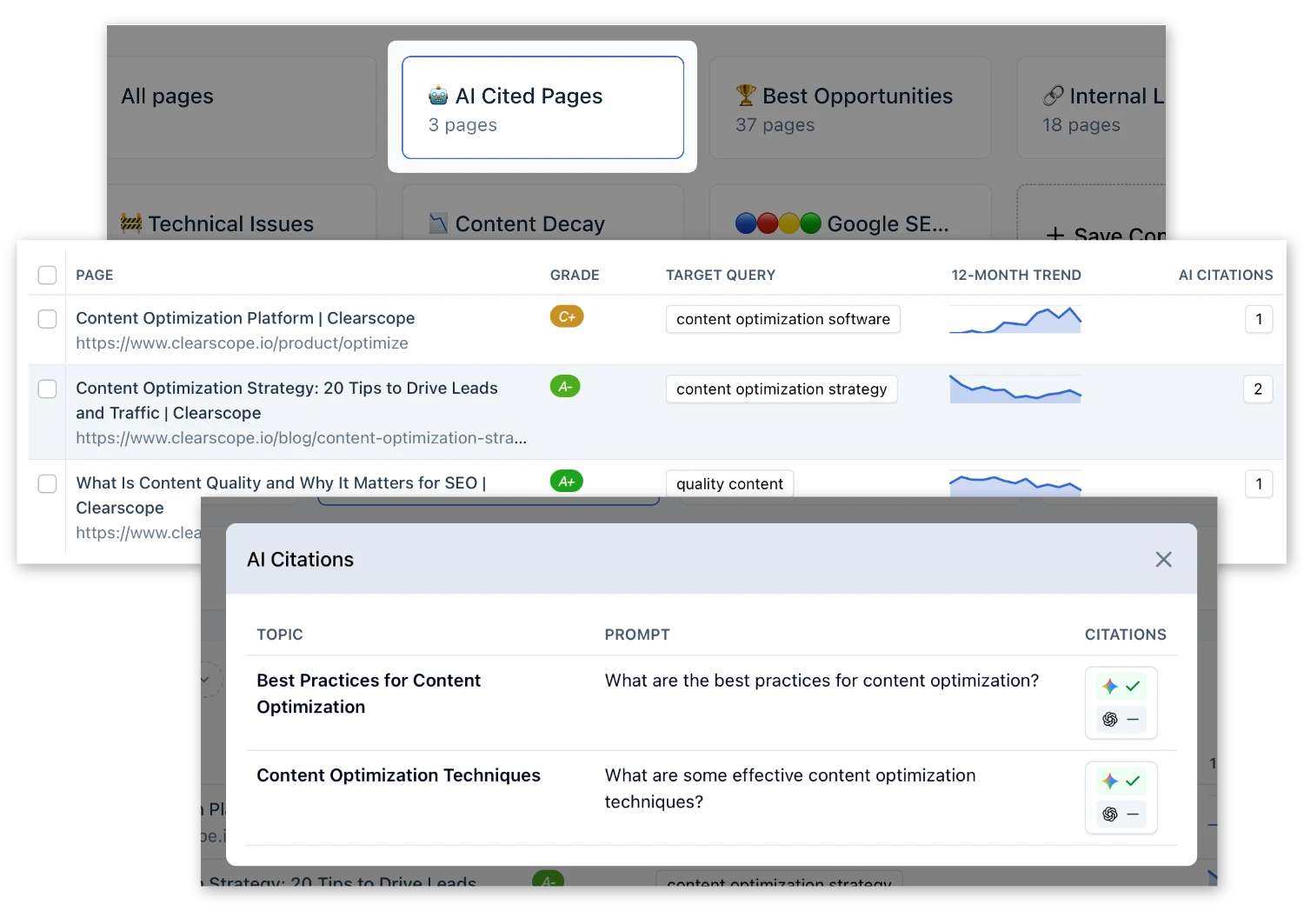Select Content Optimization Techniques topic
The width and height of the screenshot is (1304, 924).
(398, 774)
